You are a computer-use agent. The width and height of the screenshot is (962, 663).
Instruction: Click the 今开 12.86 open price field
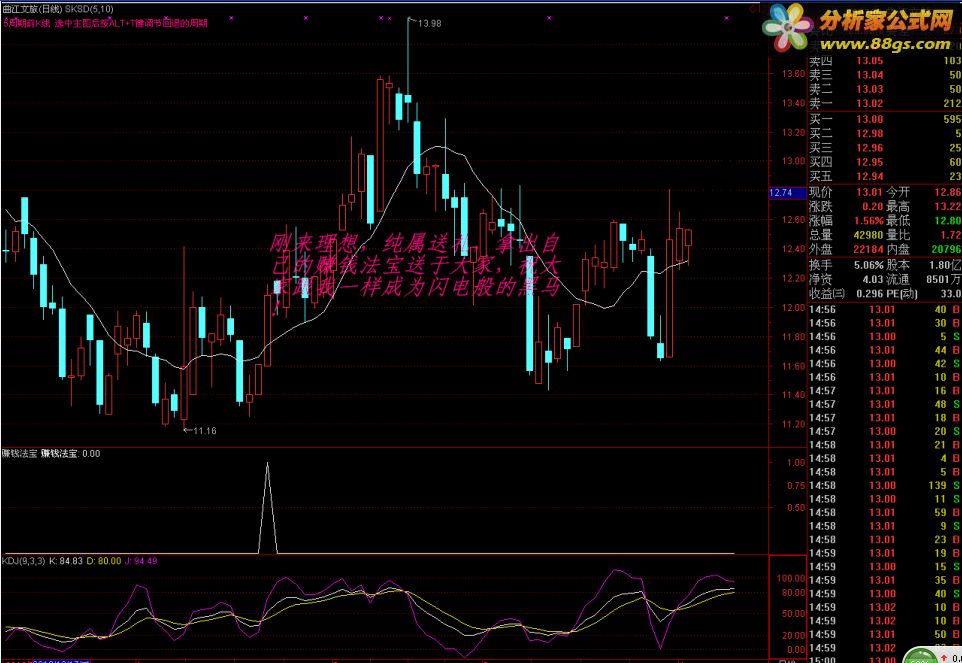(x=924, y=193)
